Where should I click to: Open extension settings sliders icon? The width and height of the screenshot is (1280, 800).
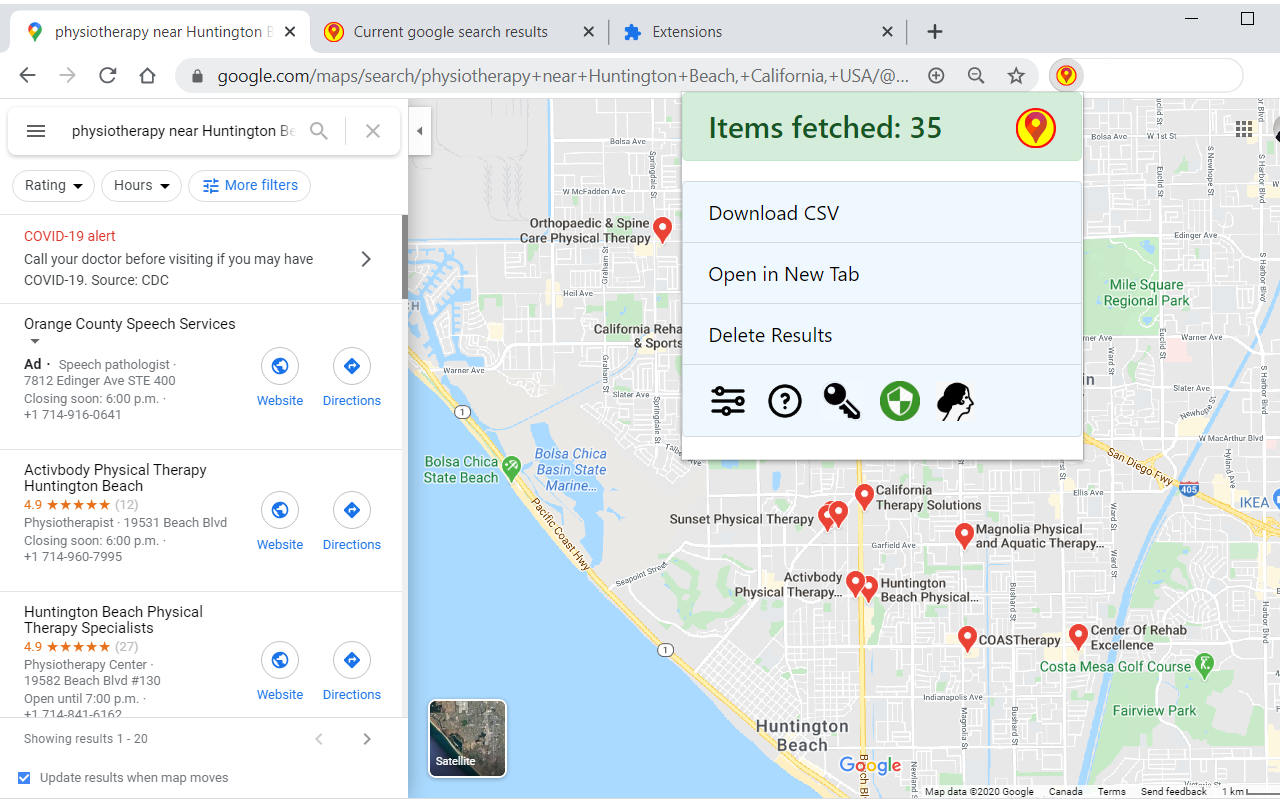728,401
